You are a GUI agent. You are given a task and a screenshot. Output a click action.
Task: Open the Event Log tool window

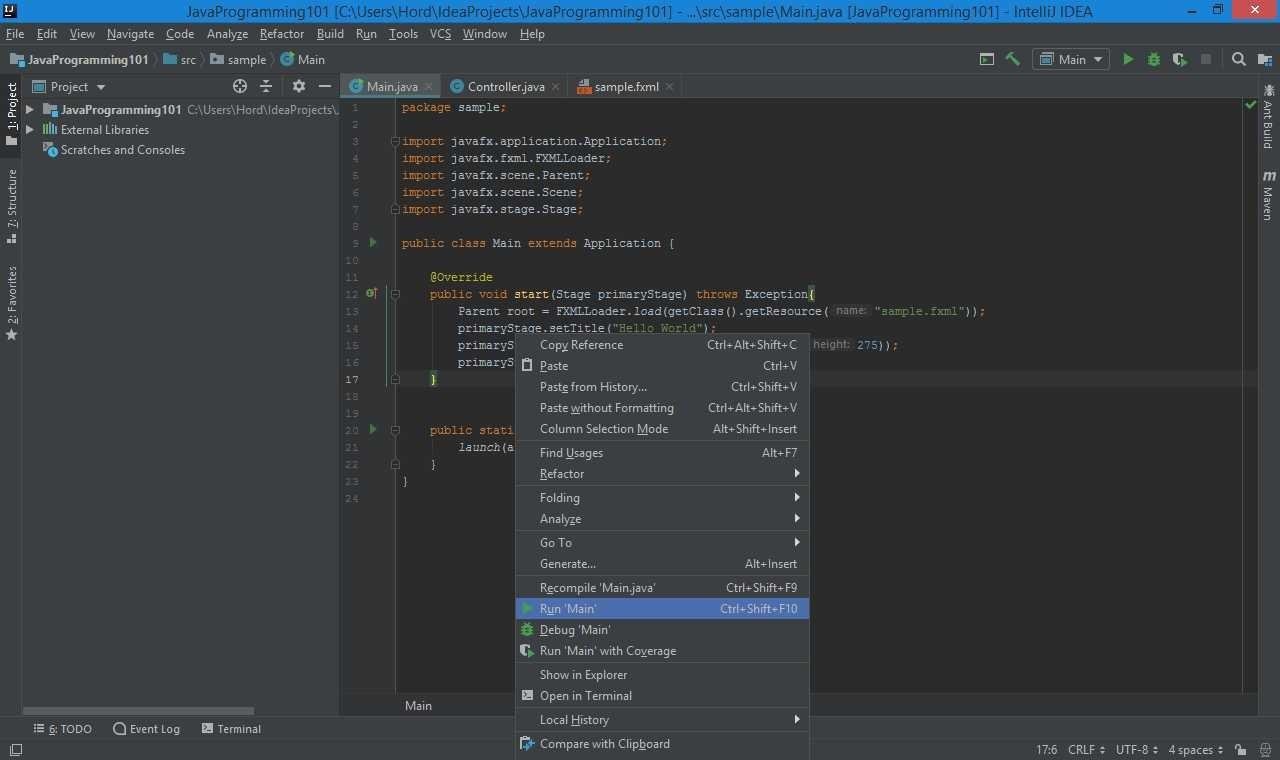point(147,729)
